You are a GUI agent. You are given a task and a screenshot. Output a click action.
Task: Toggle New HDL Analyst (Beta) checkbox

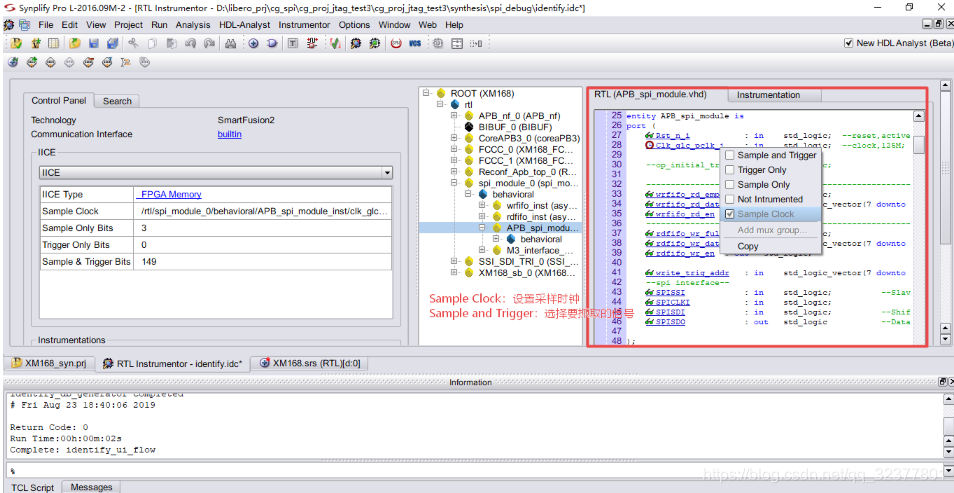click(849, 43)
